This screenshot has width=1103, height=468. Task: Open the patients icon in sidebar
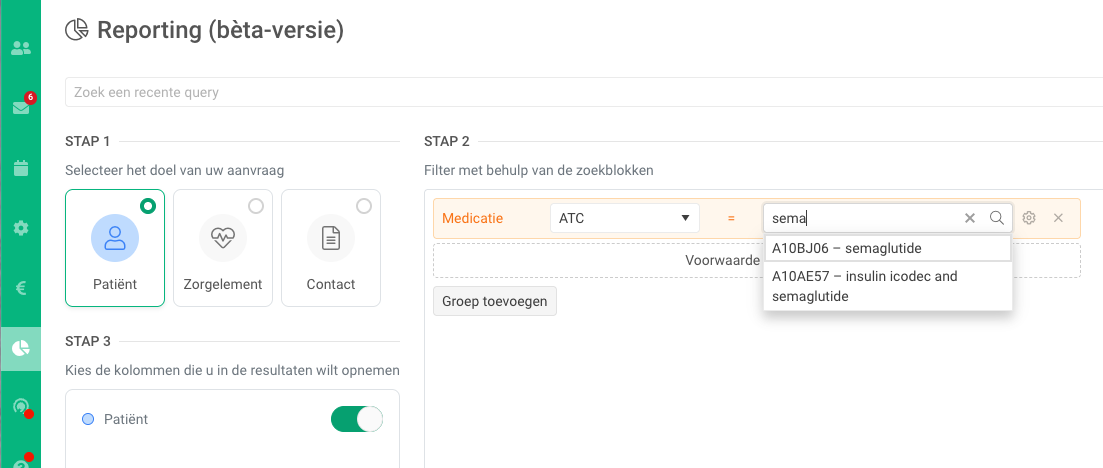click(20, 48)
